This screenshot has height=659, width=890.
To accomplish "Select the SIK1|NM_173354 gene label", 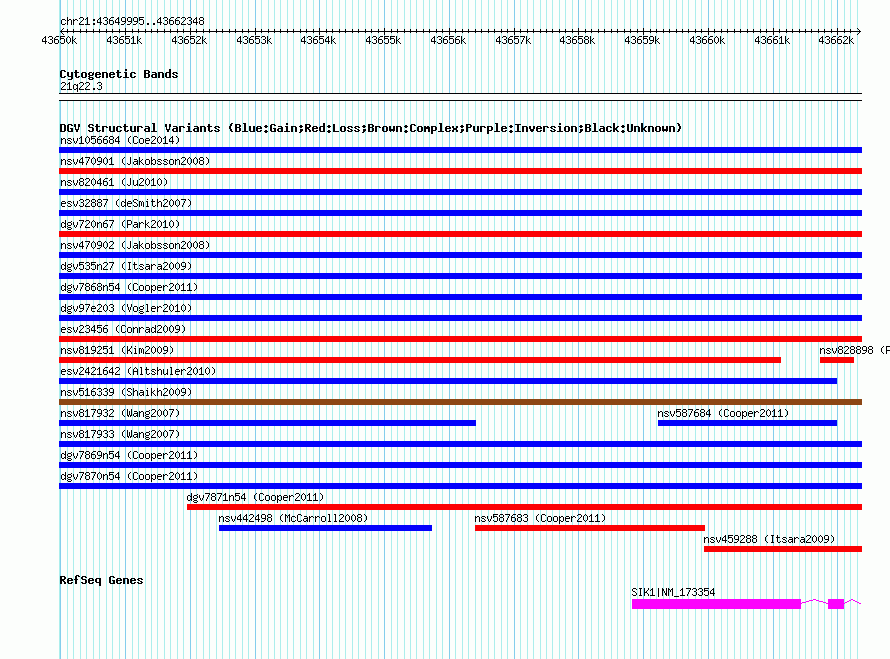I will coord(673,592).
